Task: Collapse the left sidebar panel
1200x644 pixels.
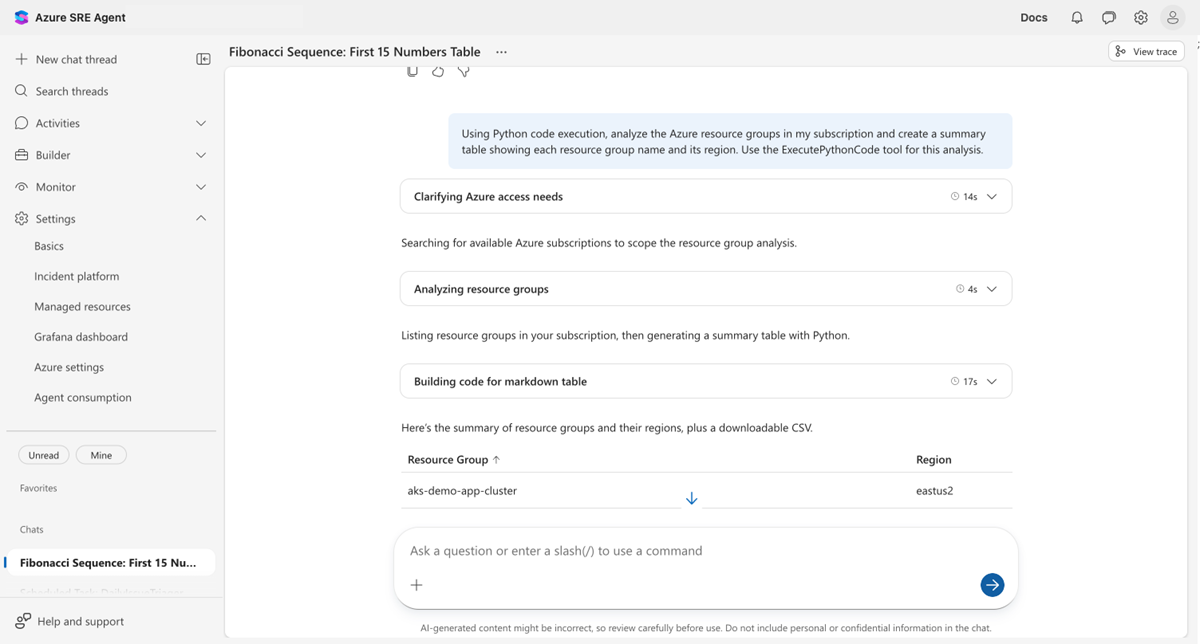Action: pos(203,59)
